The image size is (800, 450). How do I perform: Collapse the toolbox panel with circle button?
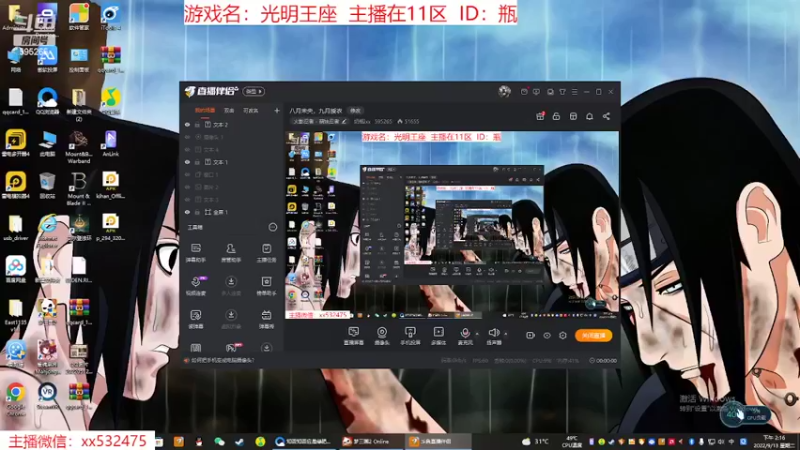[272, 227]
